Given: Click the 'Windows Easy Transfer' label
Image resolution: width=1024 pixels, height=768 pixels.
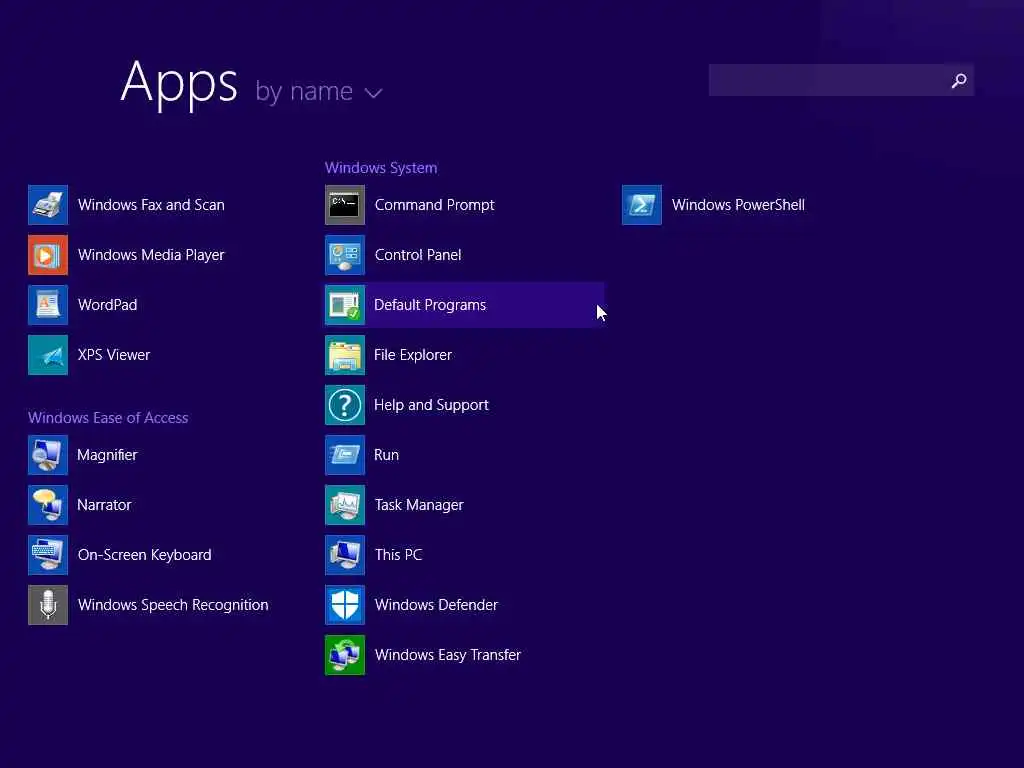Looking at the screenshot, I should (x=448, y=655).
